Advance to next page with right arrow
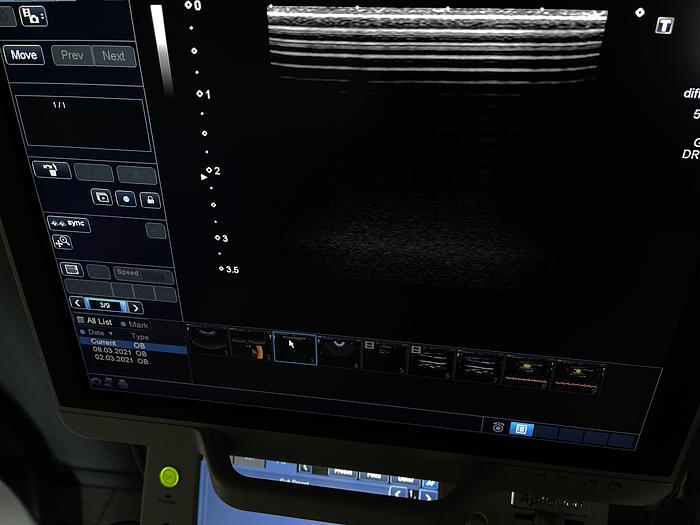Viewport: 700px width, 525px height. (136, 308)
